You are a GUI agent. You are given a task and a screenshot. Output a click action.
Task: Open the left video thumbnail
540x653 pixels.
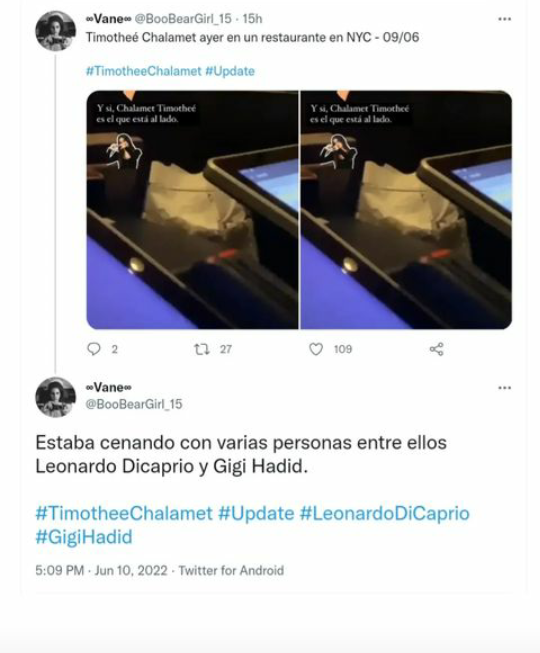click(192, 210)
